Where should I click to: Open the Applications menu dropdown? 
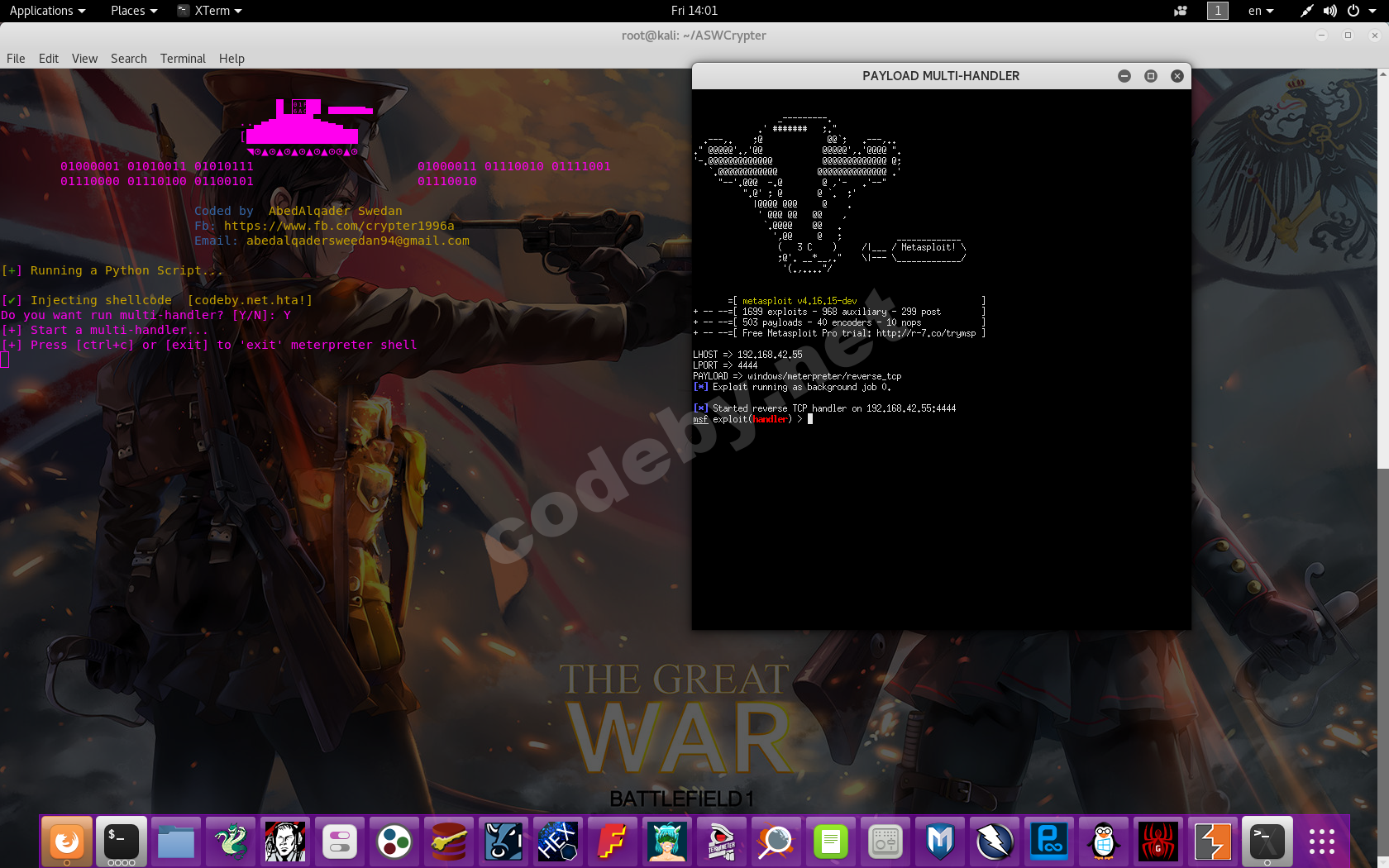47,11
